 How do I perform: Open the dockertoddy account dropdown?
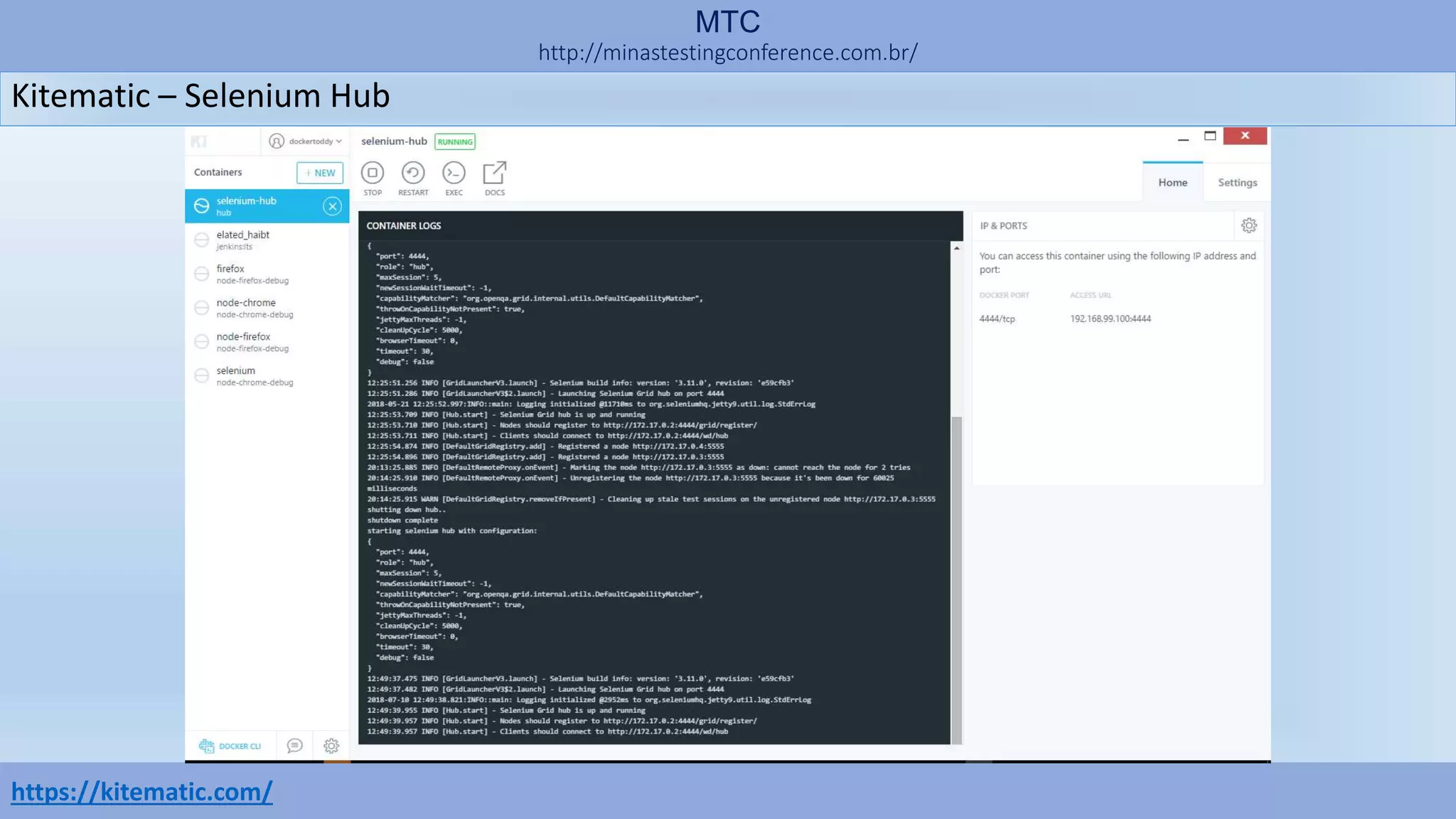pyautogui.click(x=306, y=141)
